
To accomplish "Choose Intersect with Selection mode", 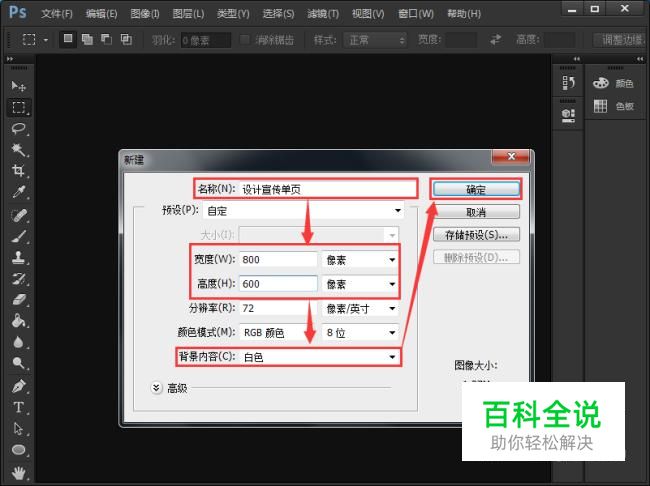I will pos(126,39).
